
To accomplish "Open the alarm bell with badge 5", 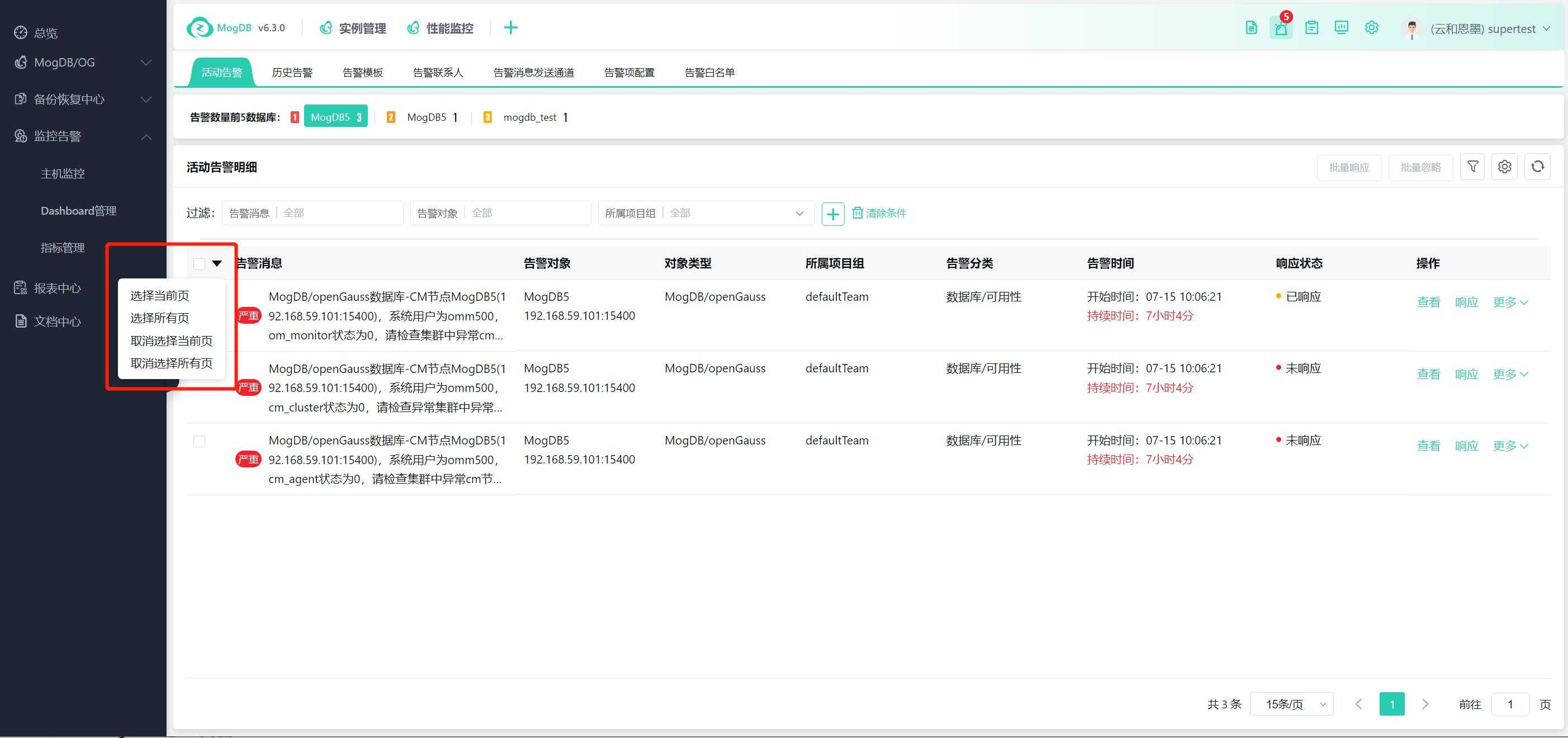I will coord(1281,28).
